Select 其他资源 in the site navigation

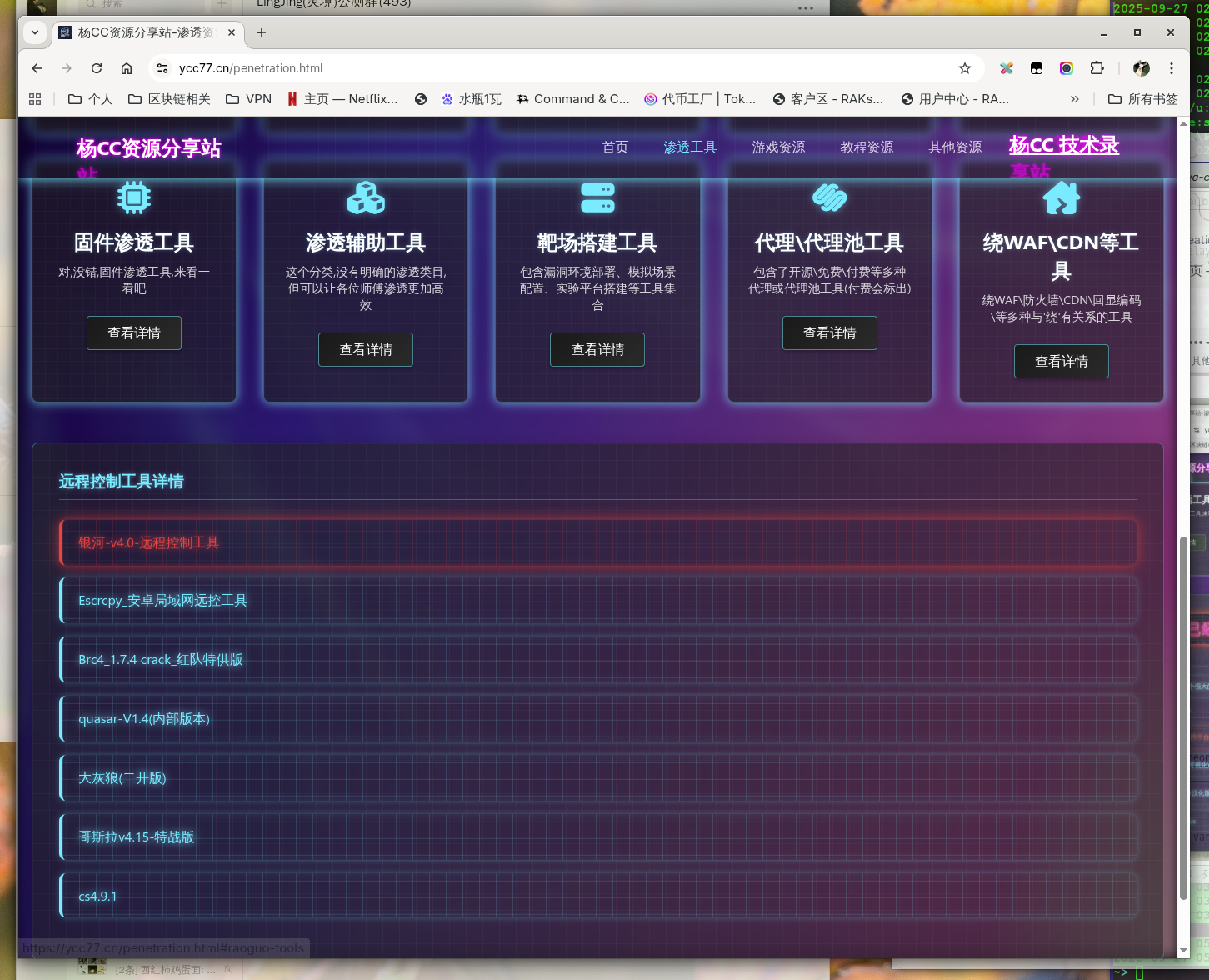[x=955, y=147]
